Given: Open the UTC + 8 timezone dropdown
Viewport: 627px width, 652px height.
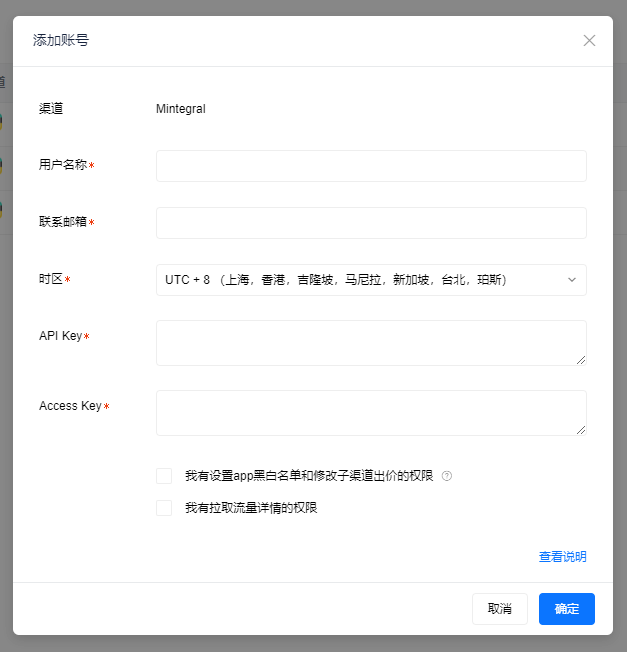Looking at the screenshot, I should pyautogui.click(x=370, y=280).
